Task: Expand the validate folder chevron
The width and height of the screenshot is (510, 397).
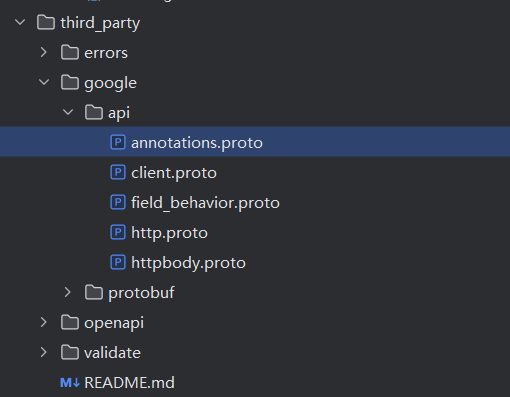Action: [x=44, y=352]
